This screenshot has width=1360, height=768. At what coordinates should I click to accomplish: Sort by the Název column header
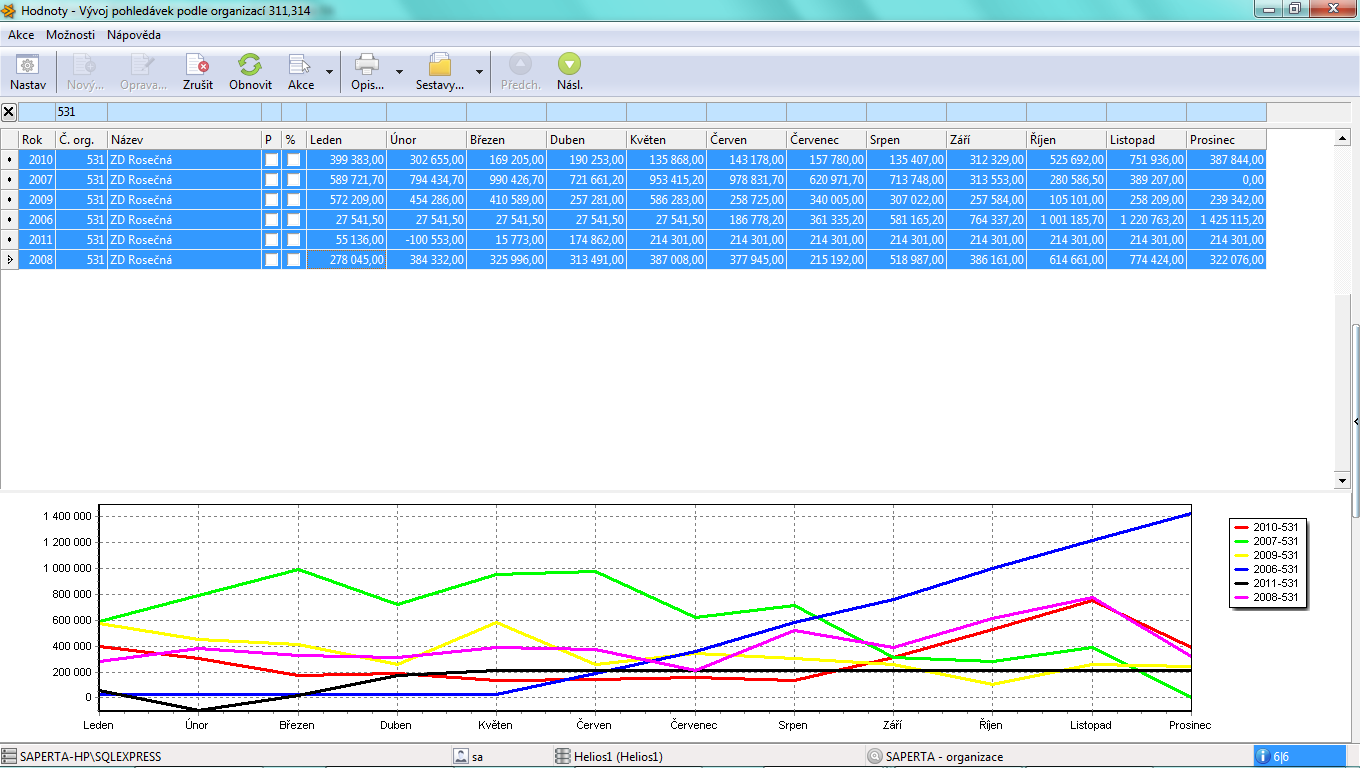(184, 140)
